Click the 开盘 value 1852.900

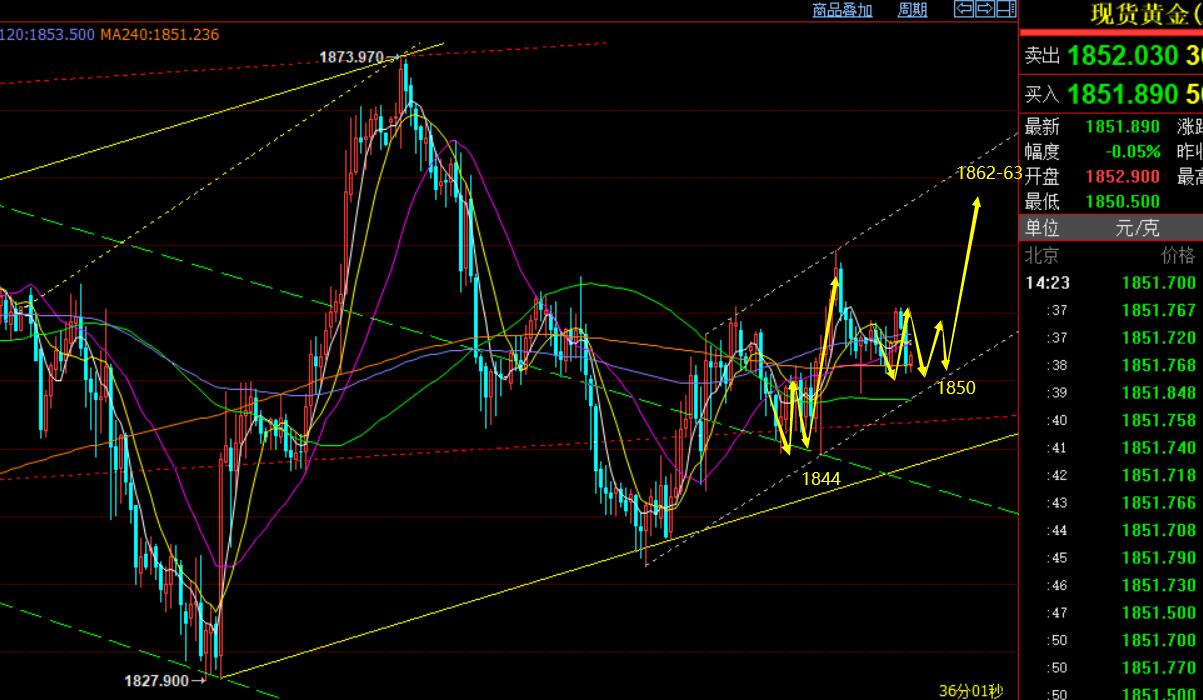tap(1122, 177)
